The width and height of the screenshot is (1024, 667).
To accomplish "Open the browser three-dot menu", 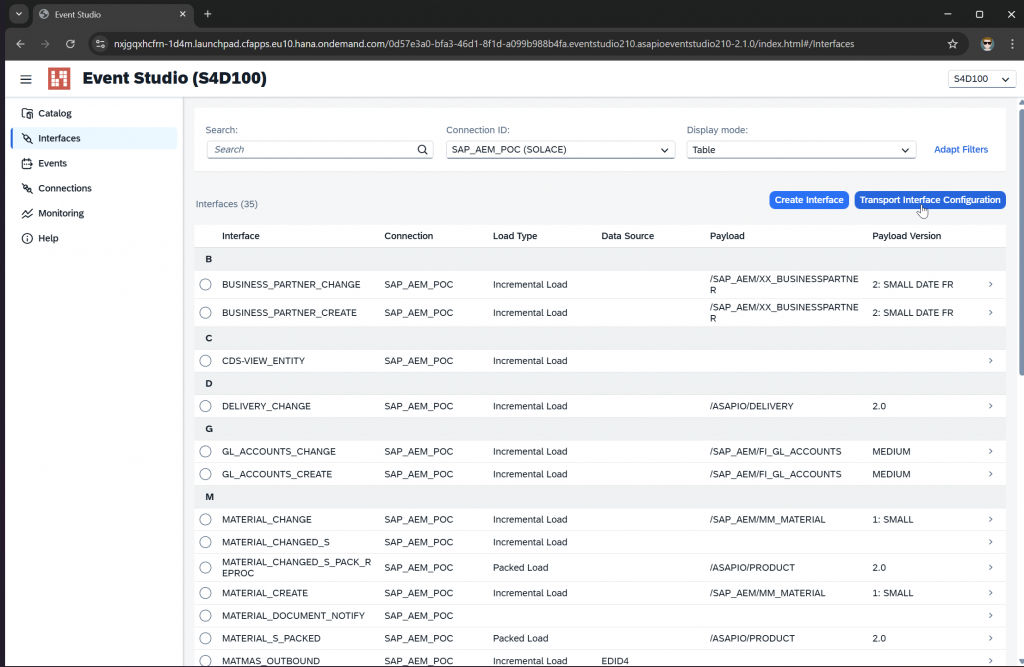I will tap(1010, 44).
